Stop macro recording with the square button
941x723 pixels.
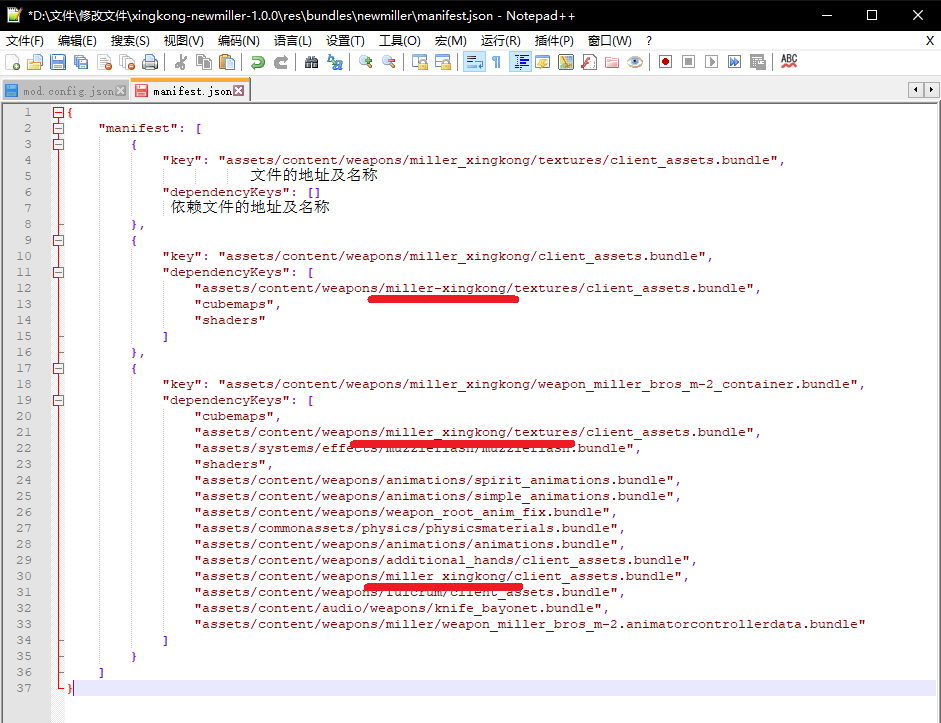pos(688,62)
